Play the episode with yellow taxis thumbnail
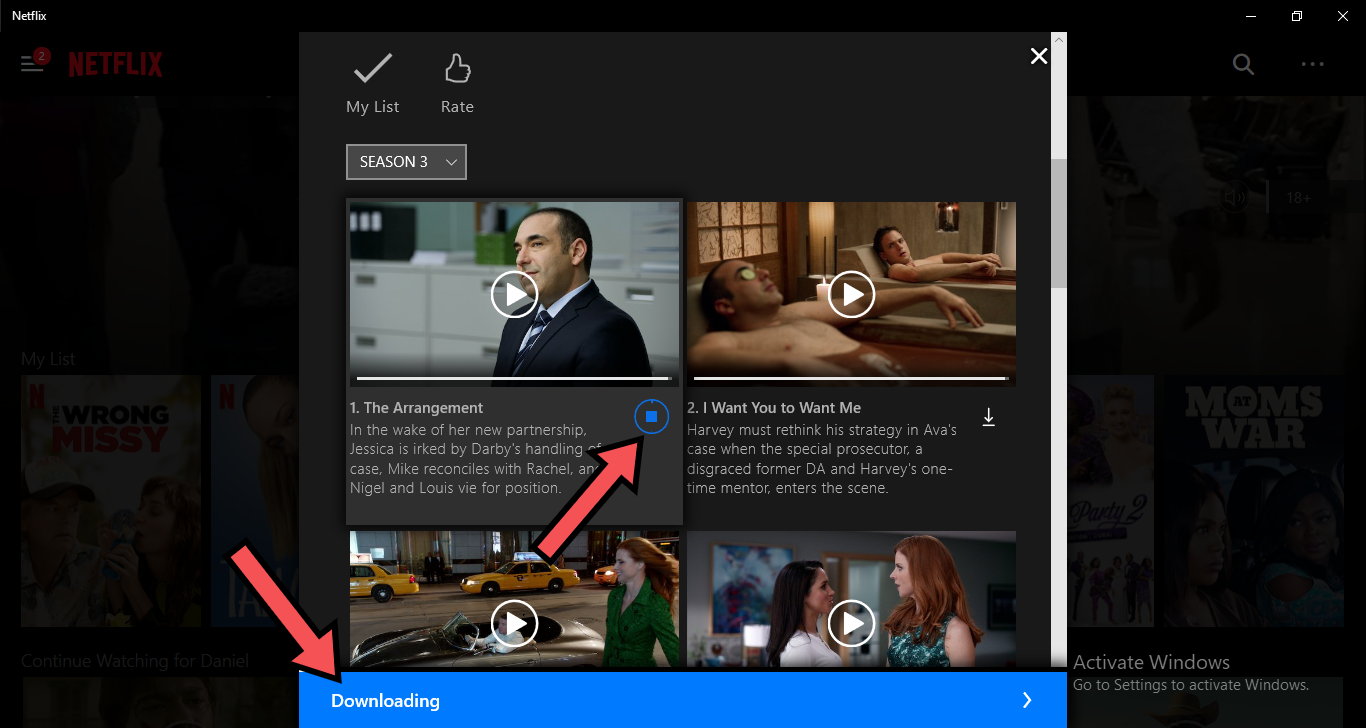This screenshot has height=728, width=1366. (514, 624)
